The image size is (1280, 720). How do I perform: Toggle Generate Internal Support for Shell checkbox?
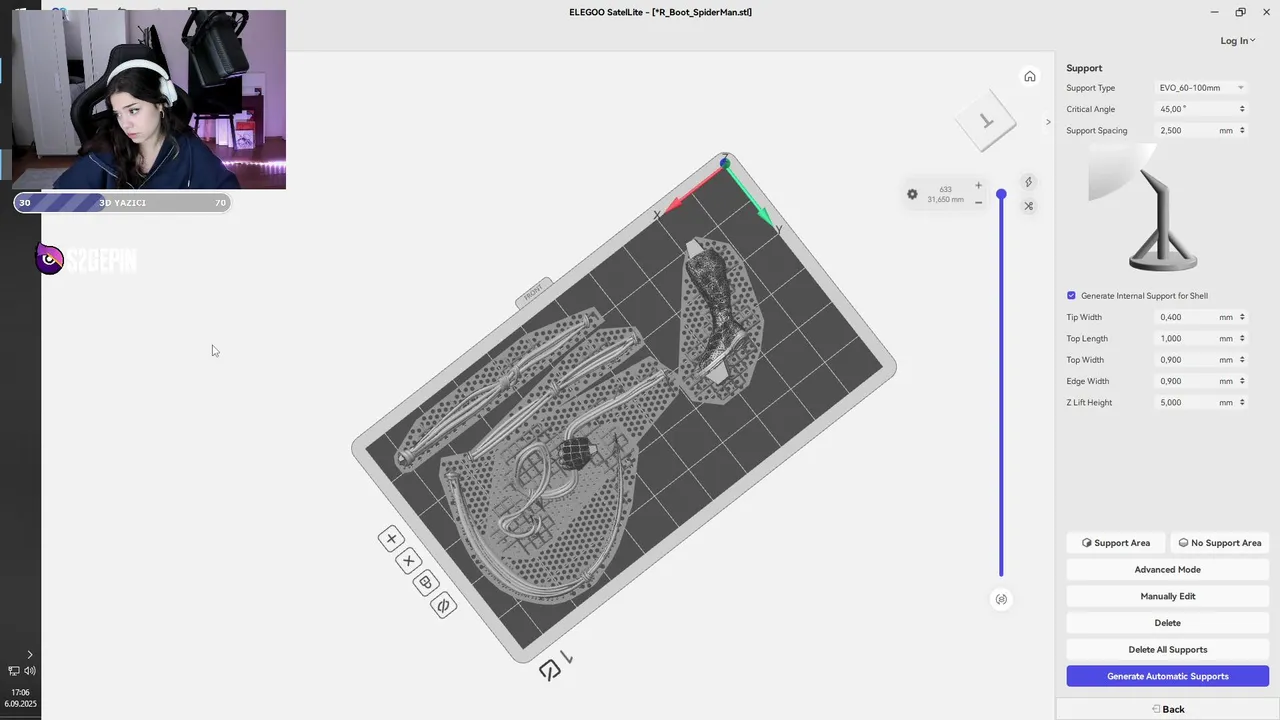pos(1071,296)
